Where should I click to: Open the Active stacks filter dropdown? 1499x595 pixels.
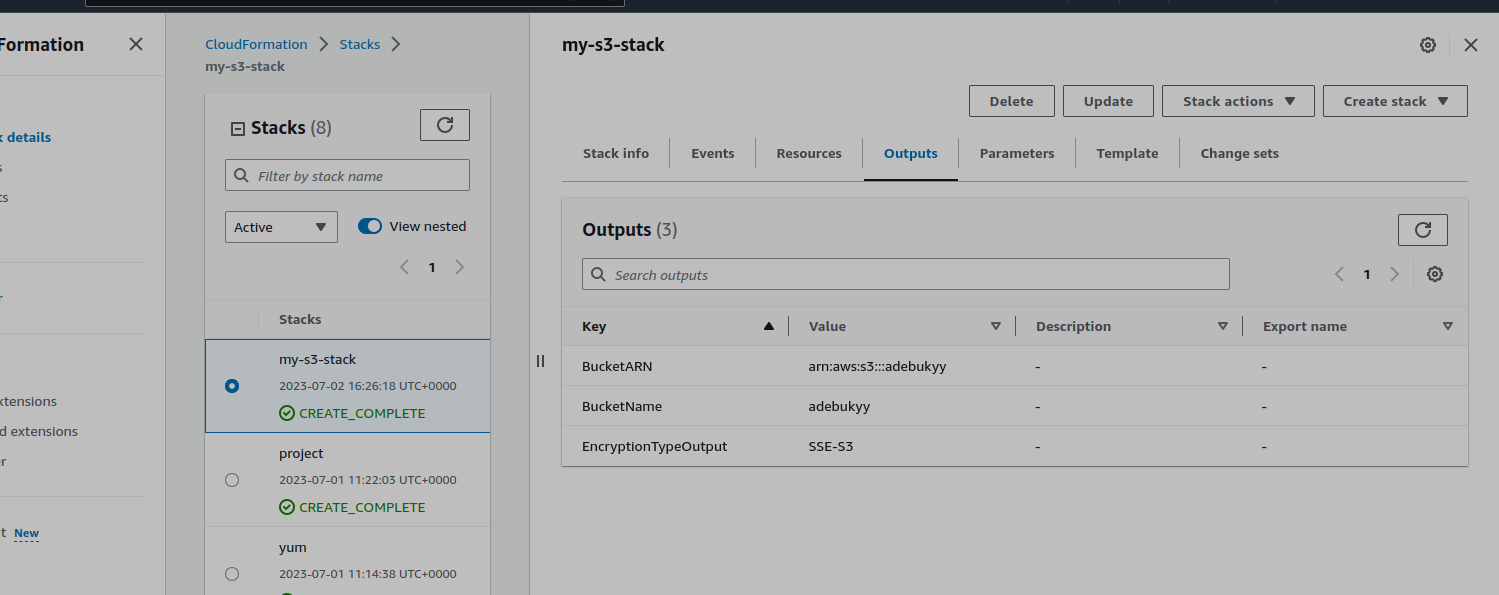tap(281, 227)
